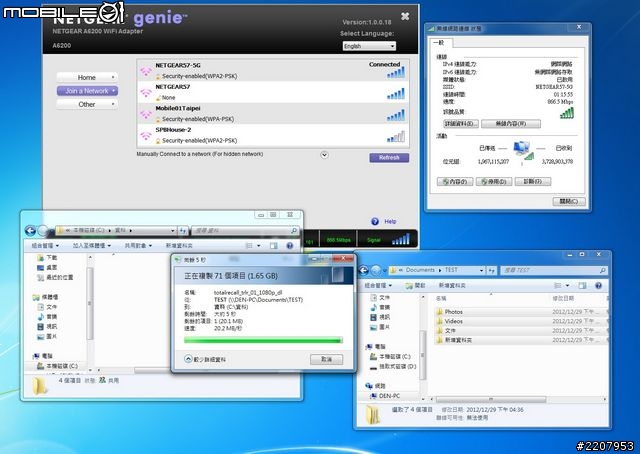Image resolution: width=640 pixels, height=454 pixels.
Task: Select the Photos folder icon
Action: (440, 312)
